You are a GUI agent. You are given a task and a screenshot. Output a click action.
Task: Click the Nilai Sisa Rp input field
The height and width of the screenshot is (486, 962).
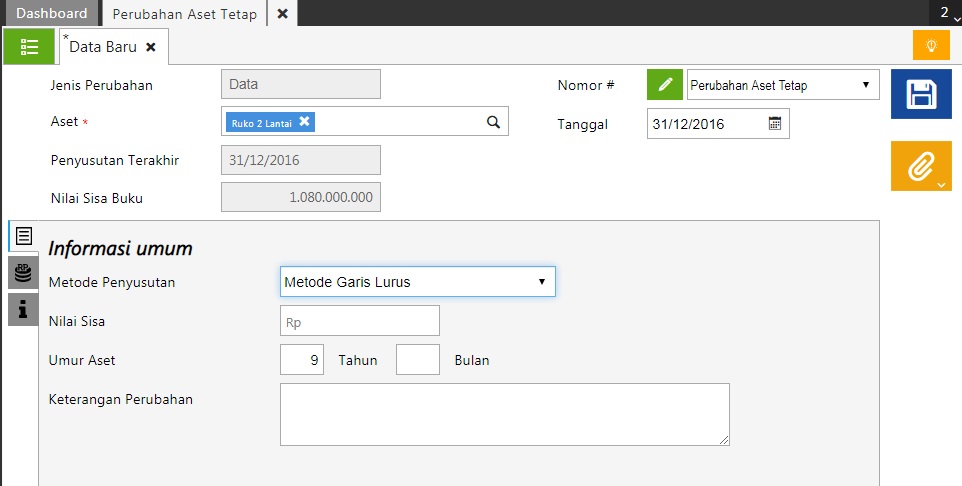click(x=359, y=321)
